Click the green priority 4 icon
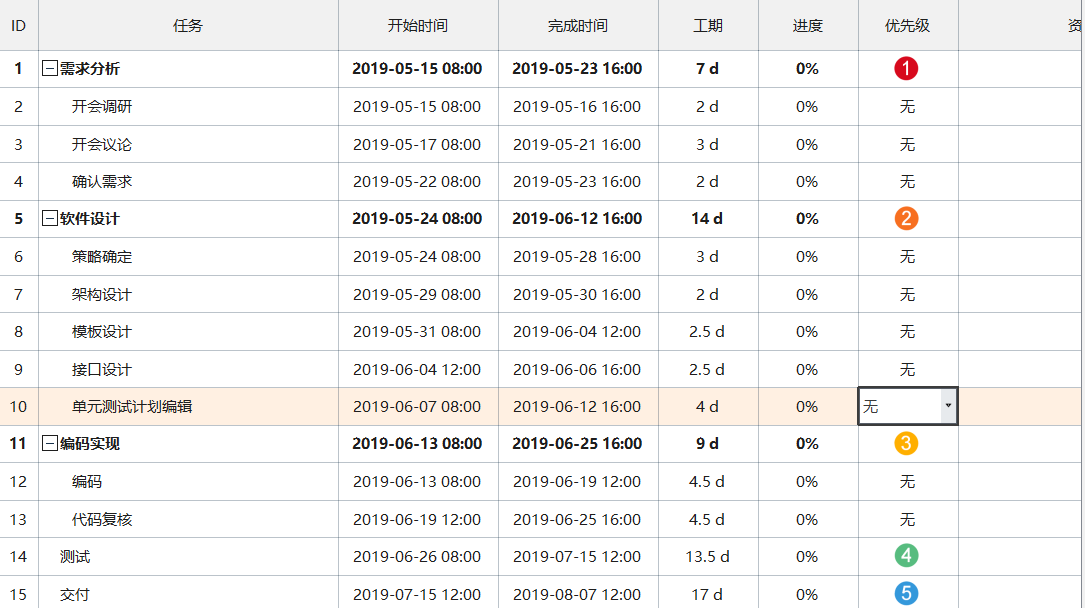Screen dimensions: 1085x608 click(x=906, y=556)
